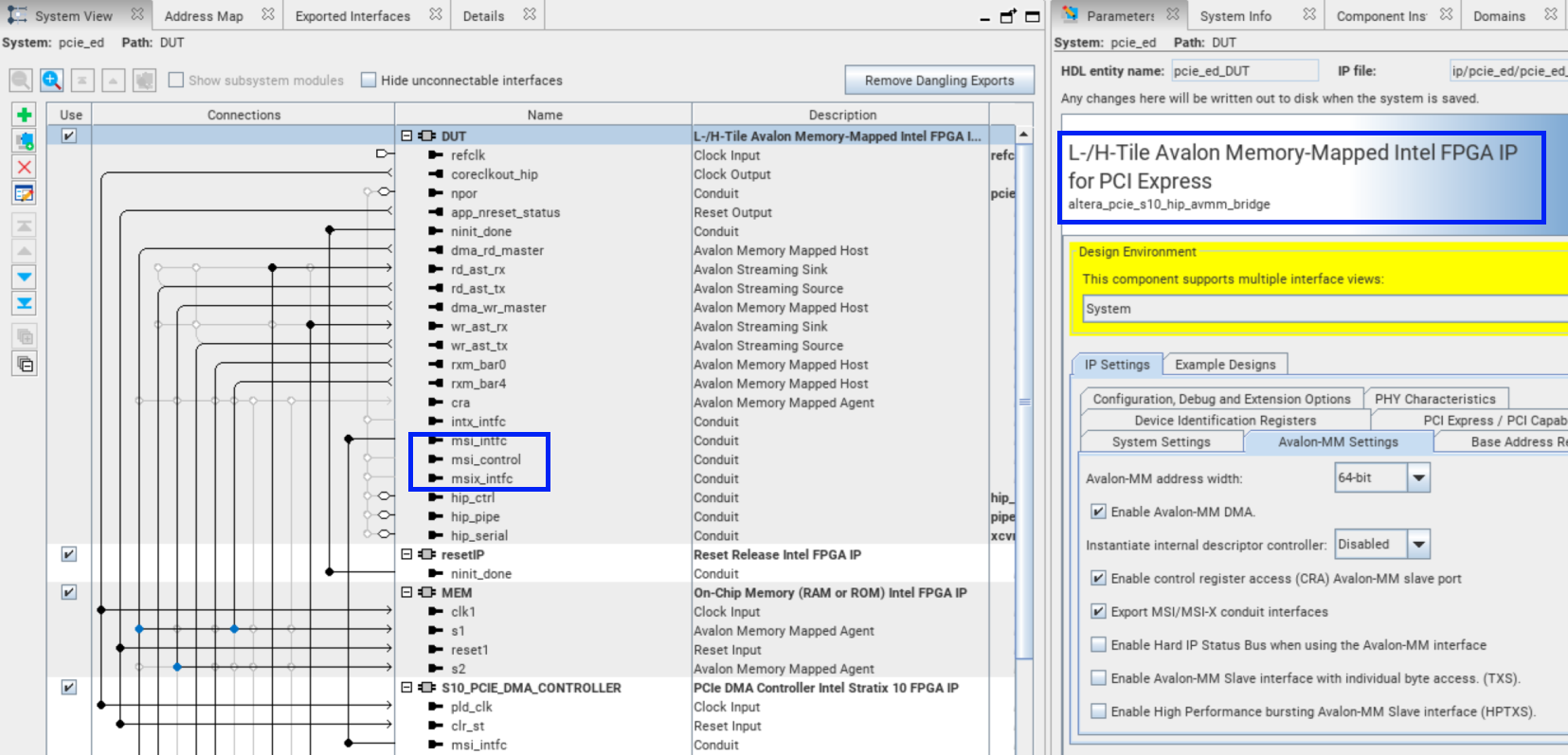Collapse the resetIP tree node
Viewport: 1568px width, 755px height.
[x=406, y=554]
